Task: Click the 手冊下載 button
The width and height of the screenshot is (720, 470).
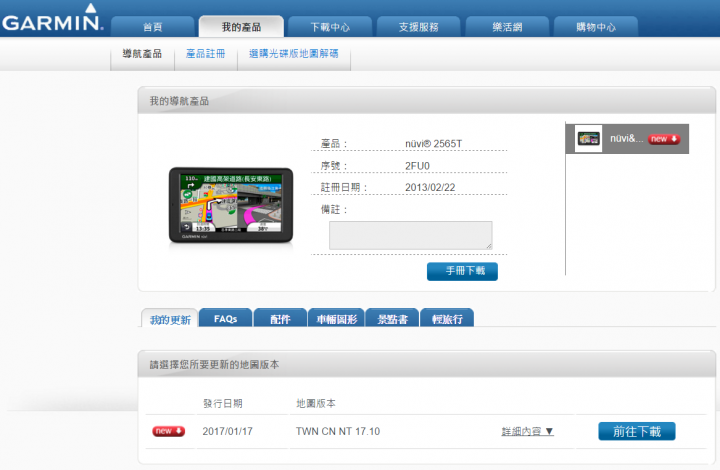Action: [x=462, y=271]
